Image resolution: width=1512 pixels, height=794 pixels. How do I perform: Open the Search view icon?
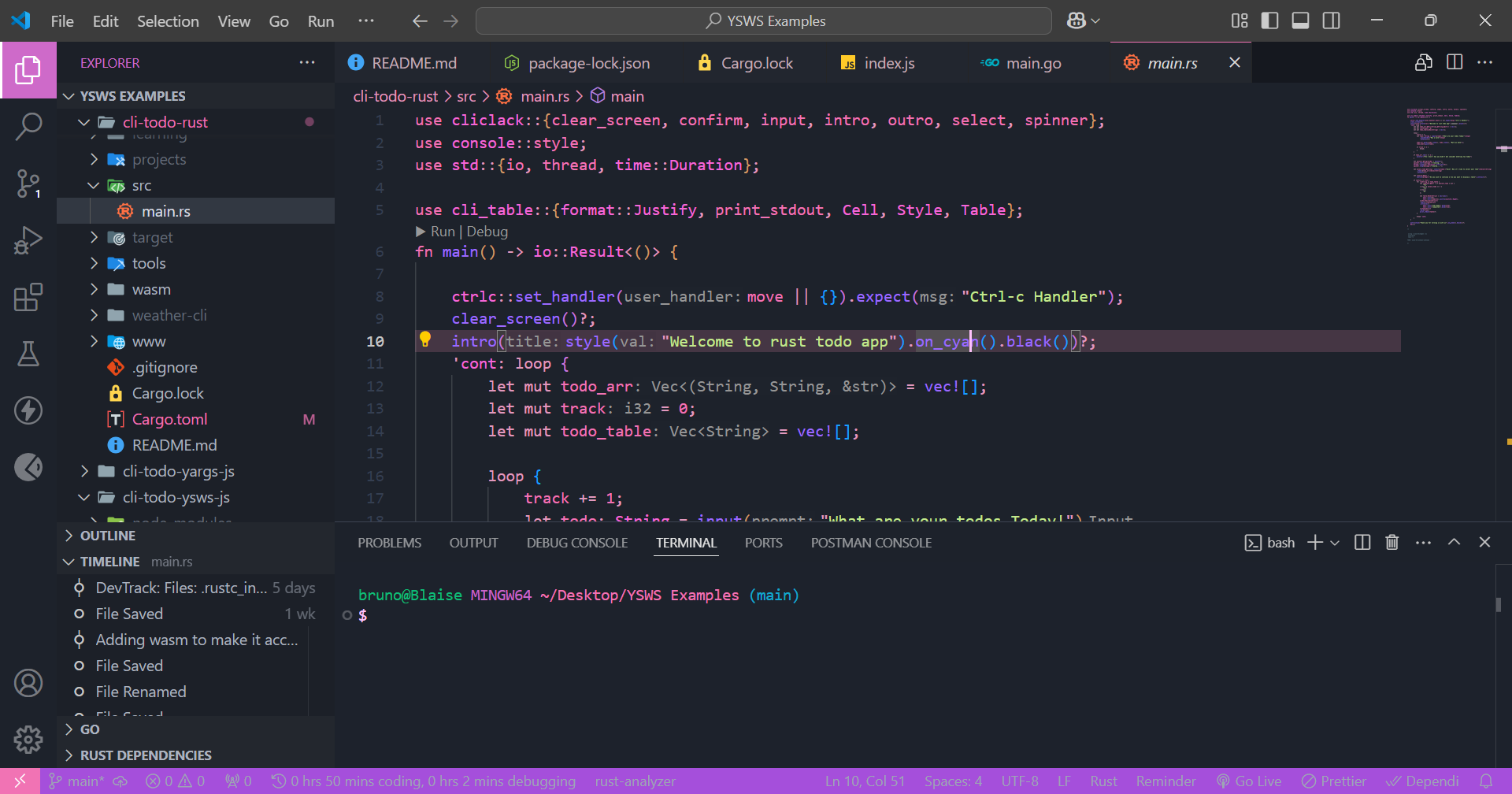click(28, 127)
